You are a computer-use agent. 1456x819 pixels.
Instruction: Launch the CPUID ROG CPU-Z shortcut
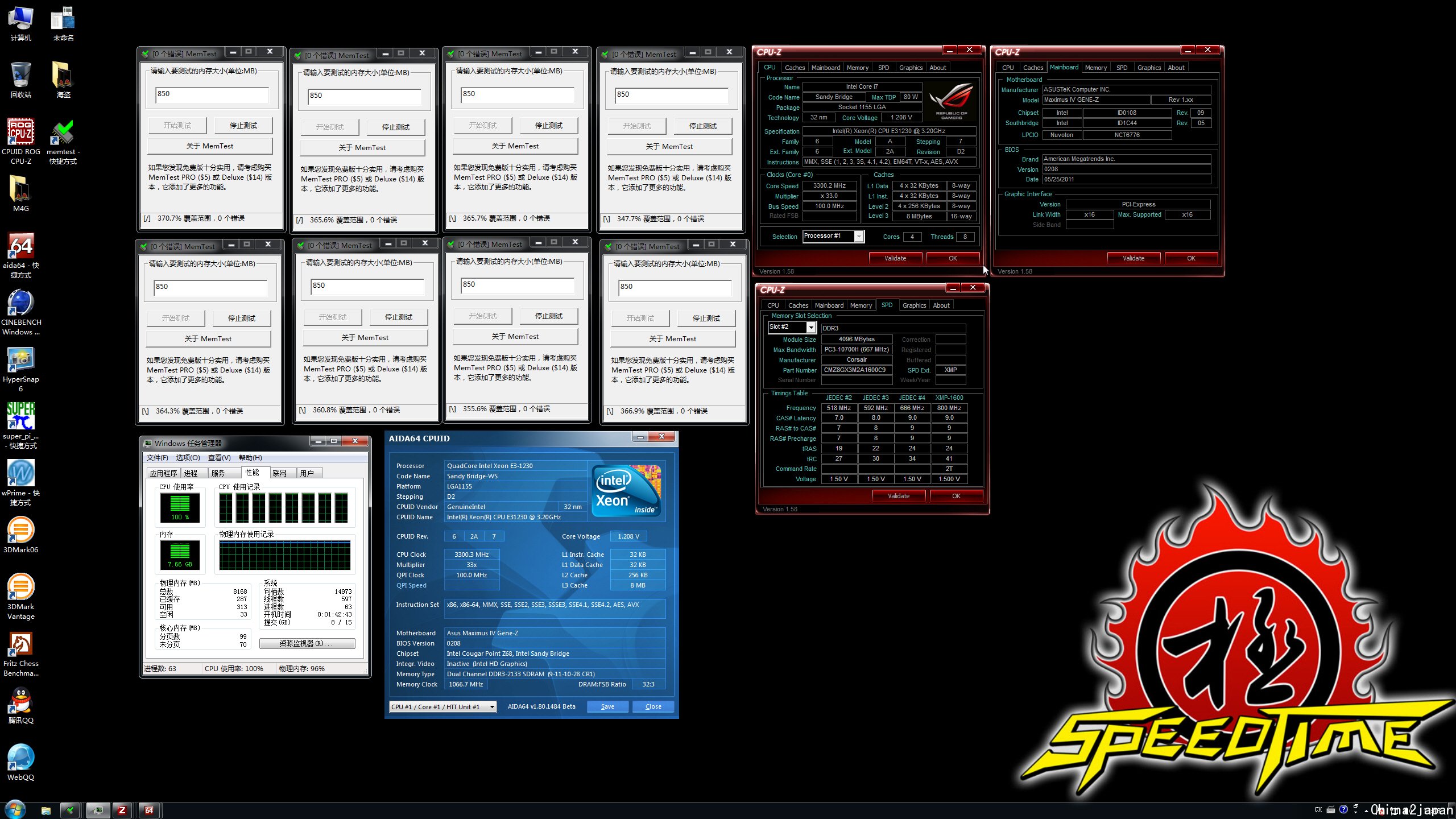coord(21,142)
